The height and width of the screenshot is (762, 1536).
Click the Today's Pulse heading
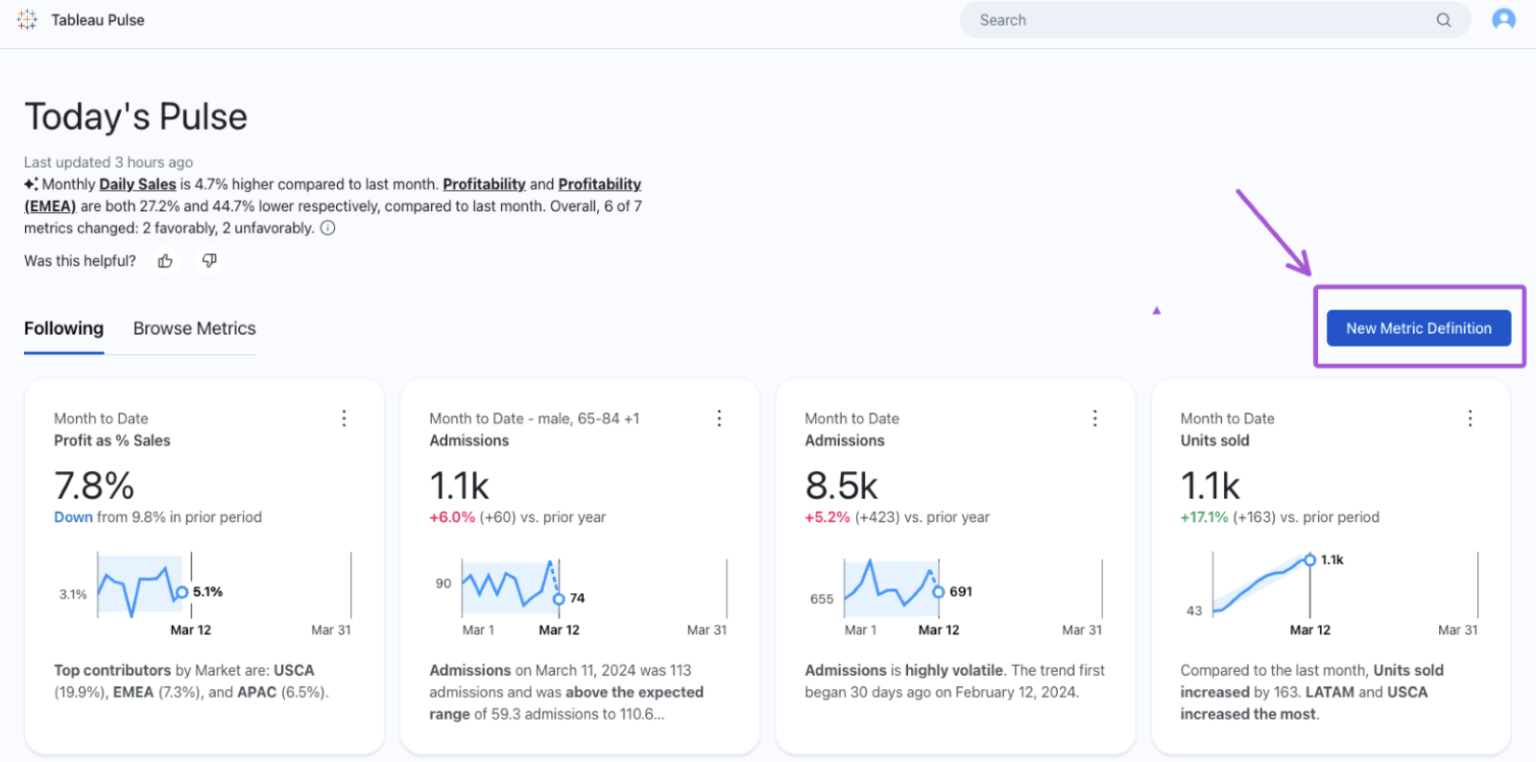[136, 117]
